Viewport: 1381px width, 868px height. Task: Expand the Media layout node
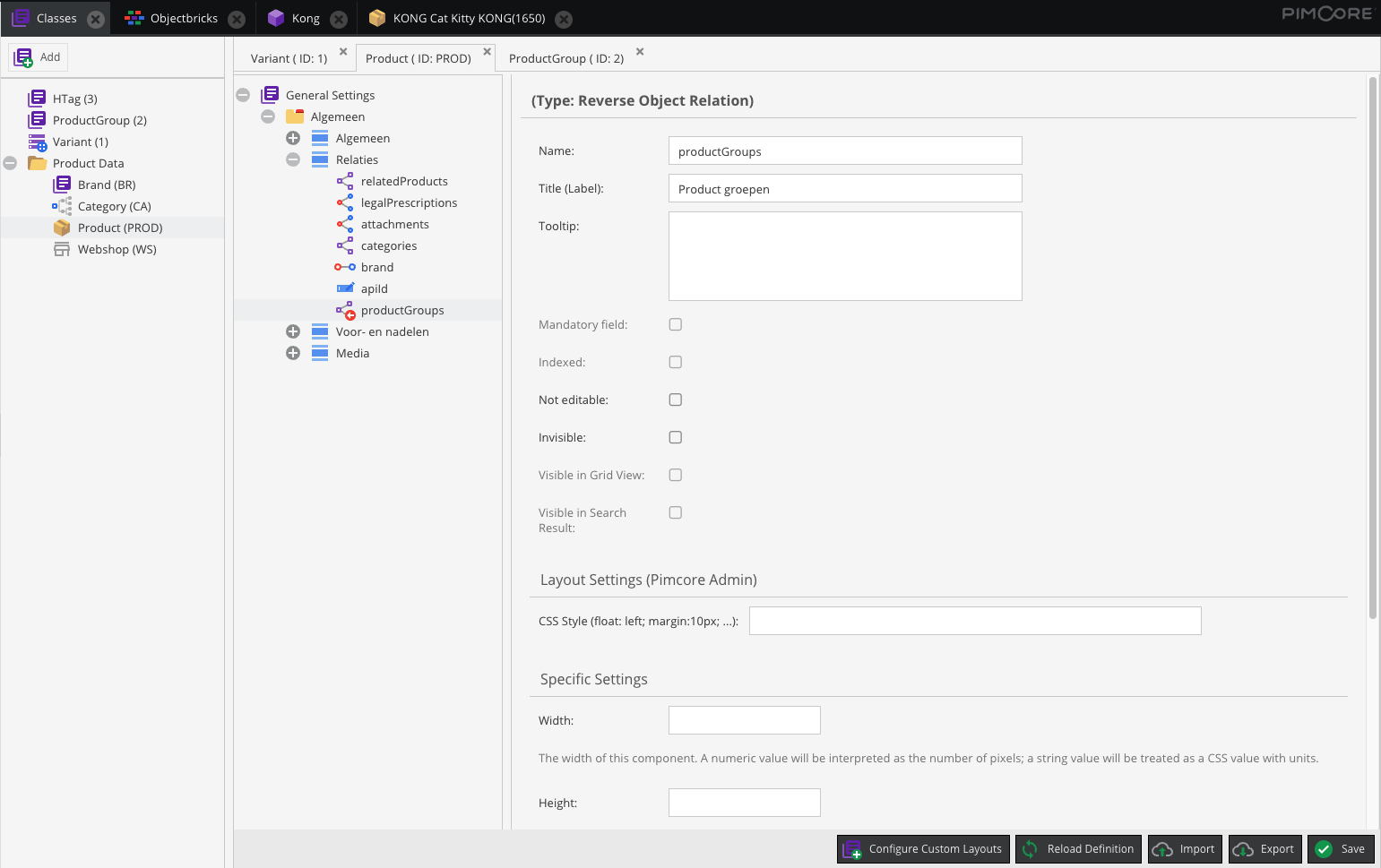click(293, 352)
